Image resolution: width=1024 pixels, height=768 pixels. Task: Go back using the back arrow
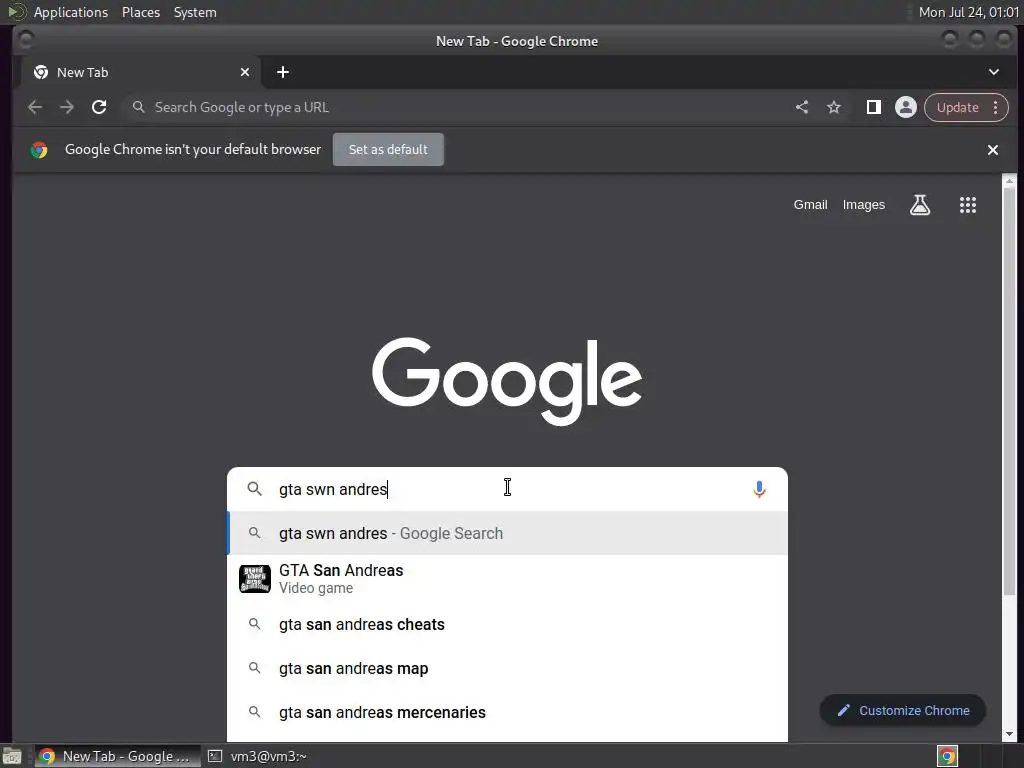tap(35, 107)
